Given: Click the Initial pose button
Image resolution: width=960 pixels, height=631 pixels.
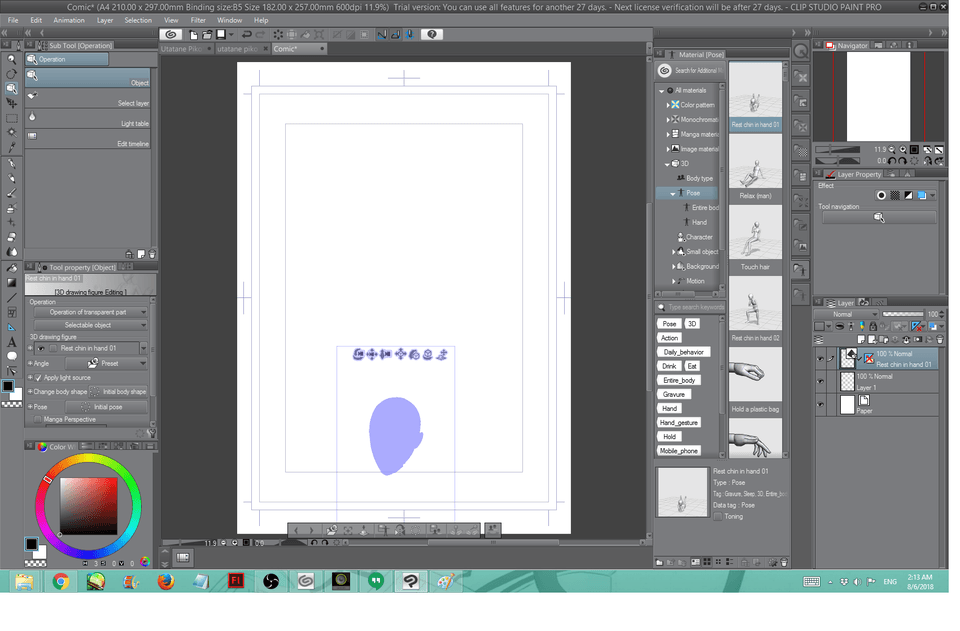Looking at the screenshot, I should 108,407.
